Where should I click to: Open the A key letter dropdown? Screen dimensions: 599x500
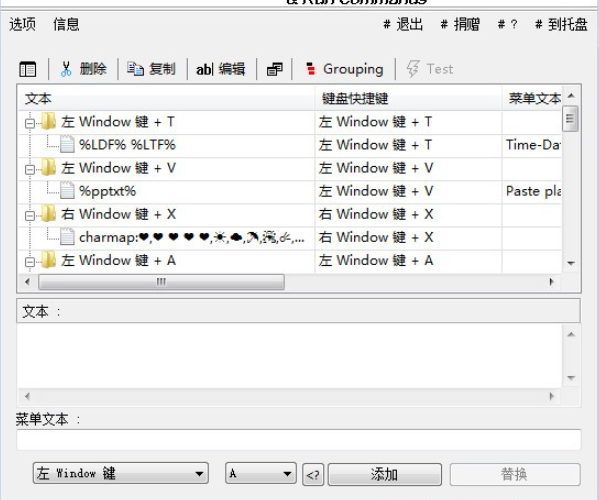click(x=261, y=474)
